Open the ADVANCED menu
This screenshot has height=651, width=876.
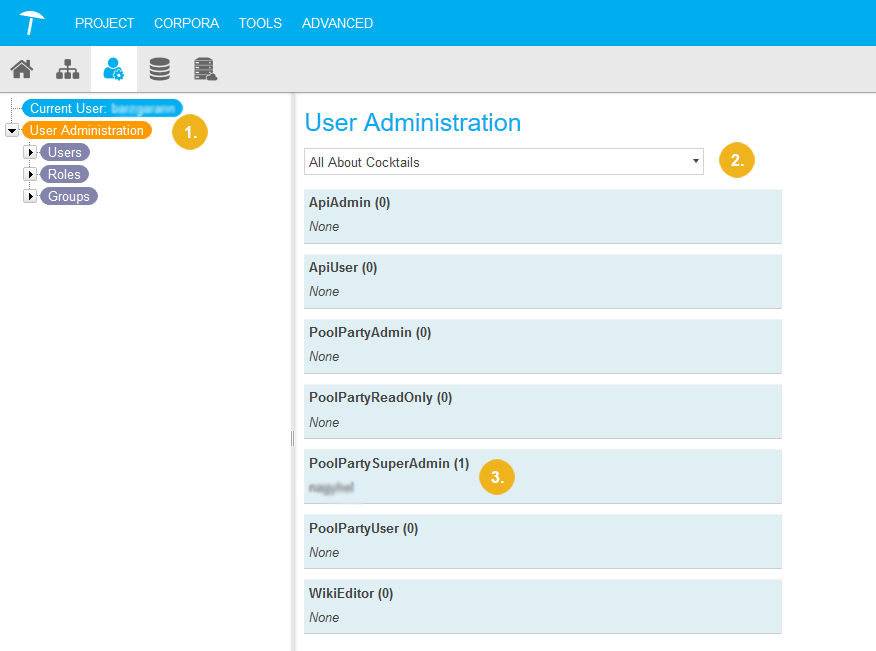coord(337,23)
